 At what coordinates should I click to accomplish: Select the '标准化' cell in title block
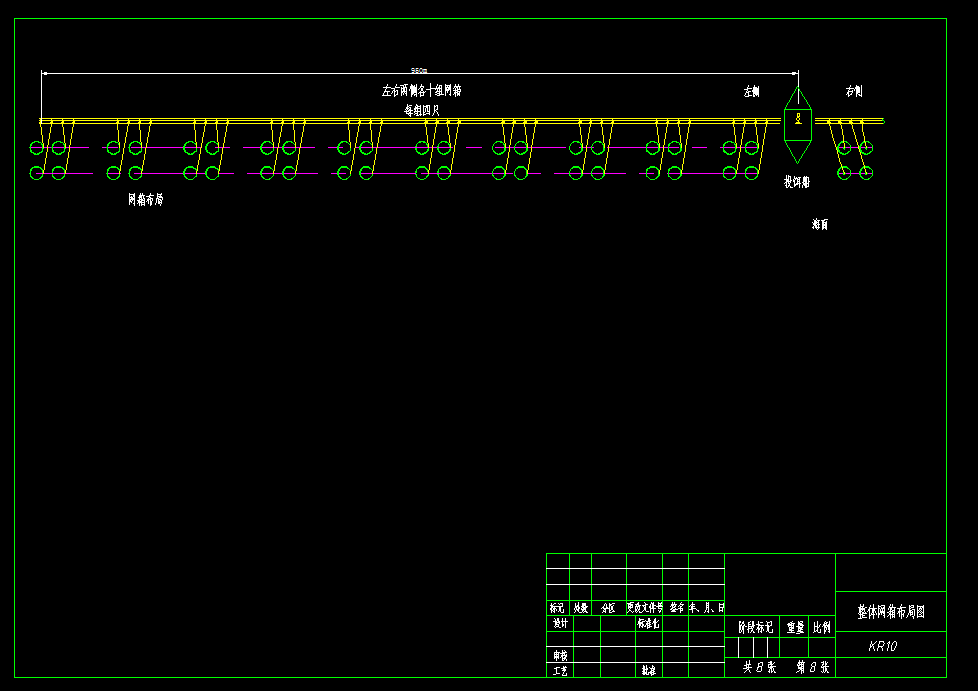click(648, 623)
